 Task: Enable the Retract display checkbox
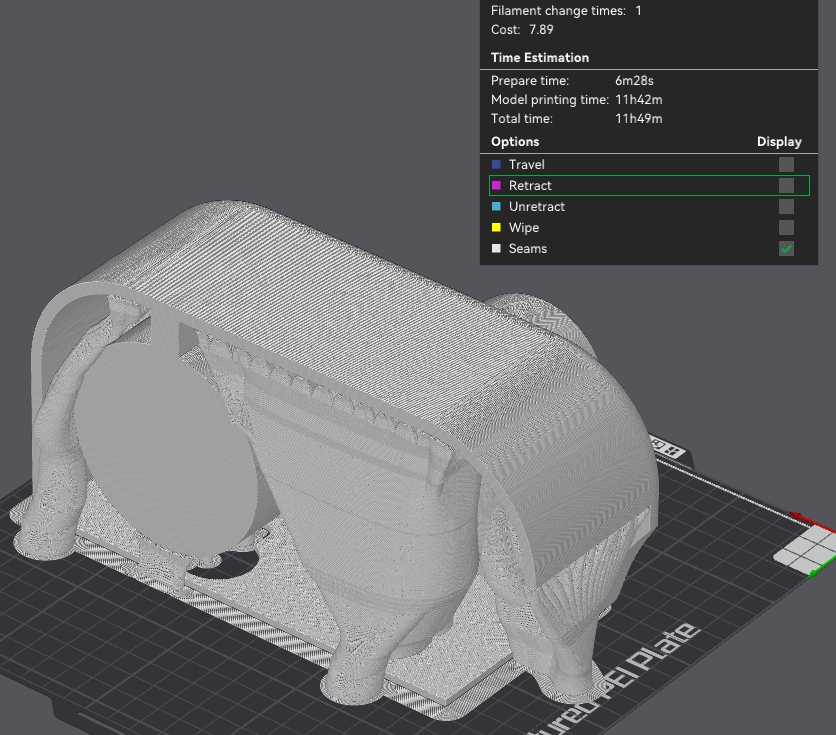click(x=786, y=185)
